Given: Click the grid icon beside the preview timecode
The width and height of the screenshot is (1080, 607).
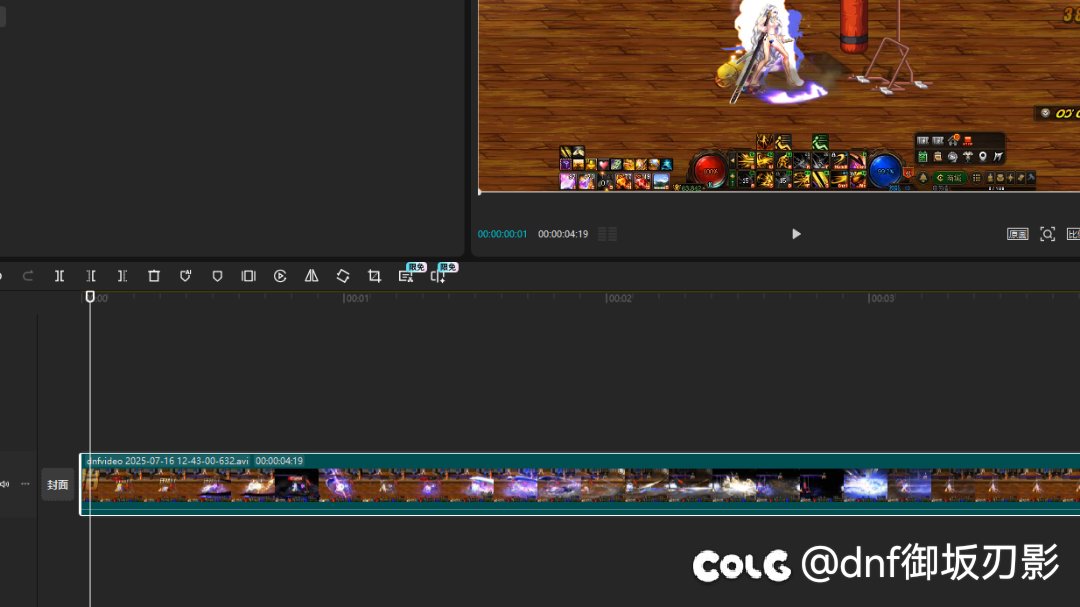Looking at the screenshot, I should (608, 234).
